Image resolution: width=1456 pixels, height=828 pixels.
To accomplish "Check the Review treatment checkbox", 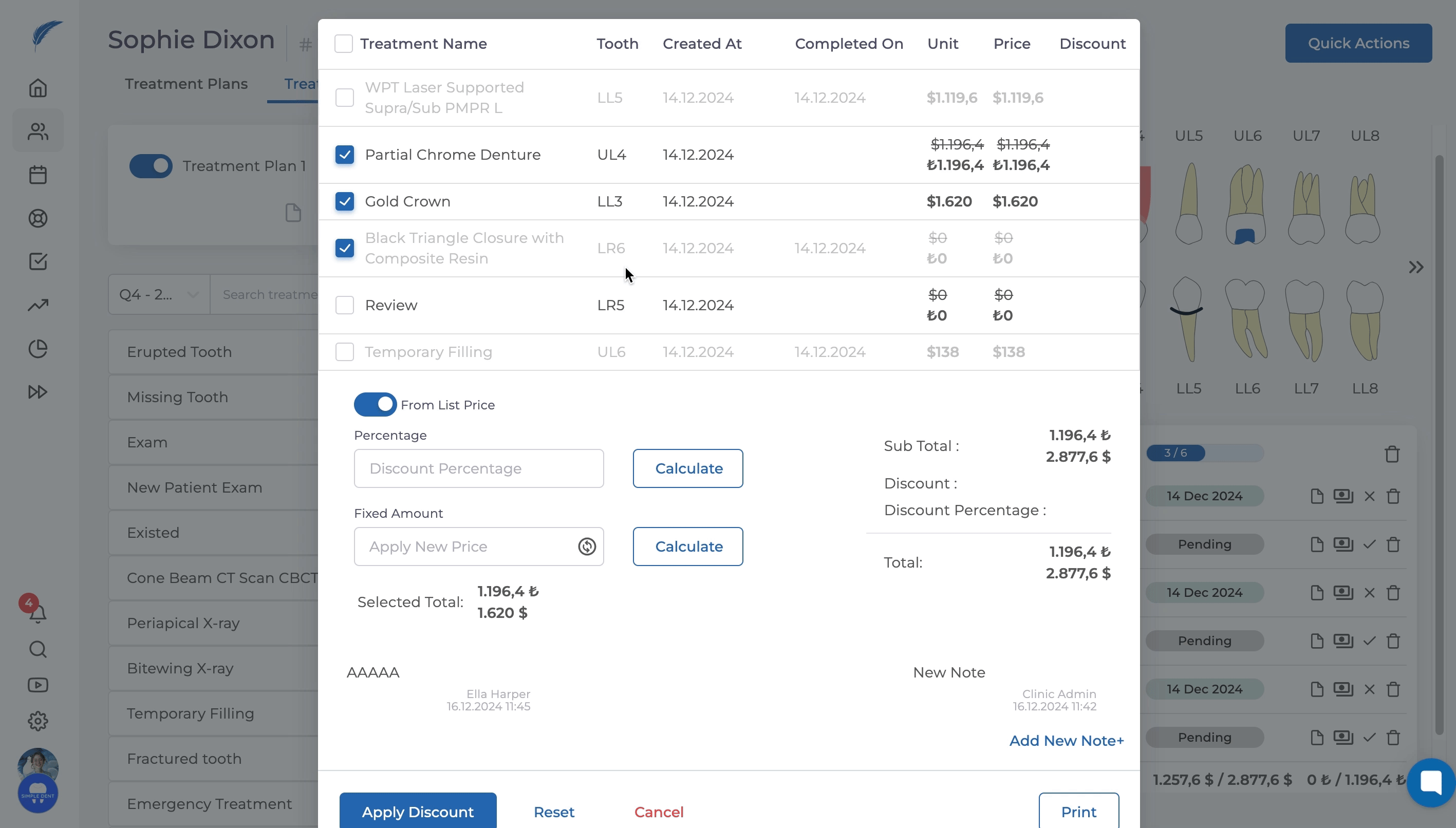I will (x=345, y=306).
